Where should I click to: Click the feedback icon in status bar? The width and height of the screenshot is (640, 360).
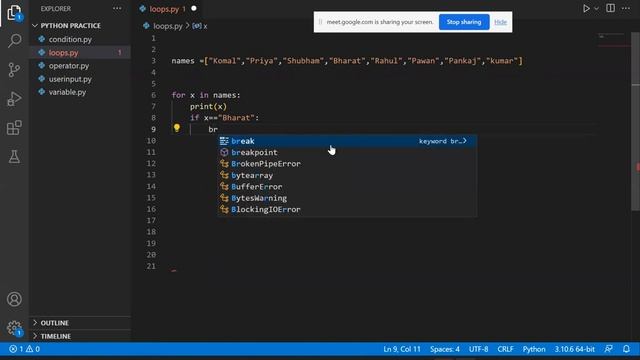[609, 349]
